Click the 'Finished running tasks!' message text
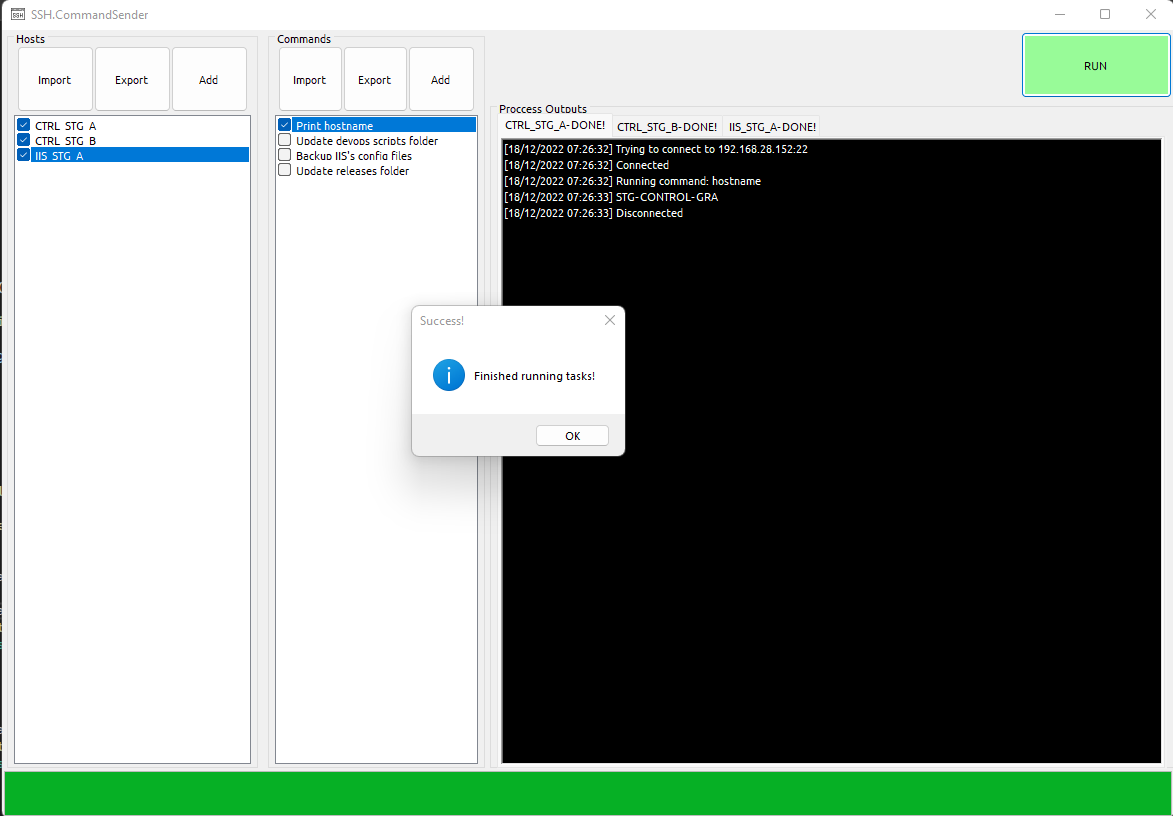This screenshot has height=816, width=1173. [x=534, y=376]
